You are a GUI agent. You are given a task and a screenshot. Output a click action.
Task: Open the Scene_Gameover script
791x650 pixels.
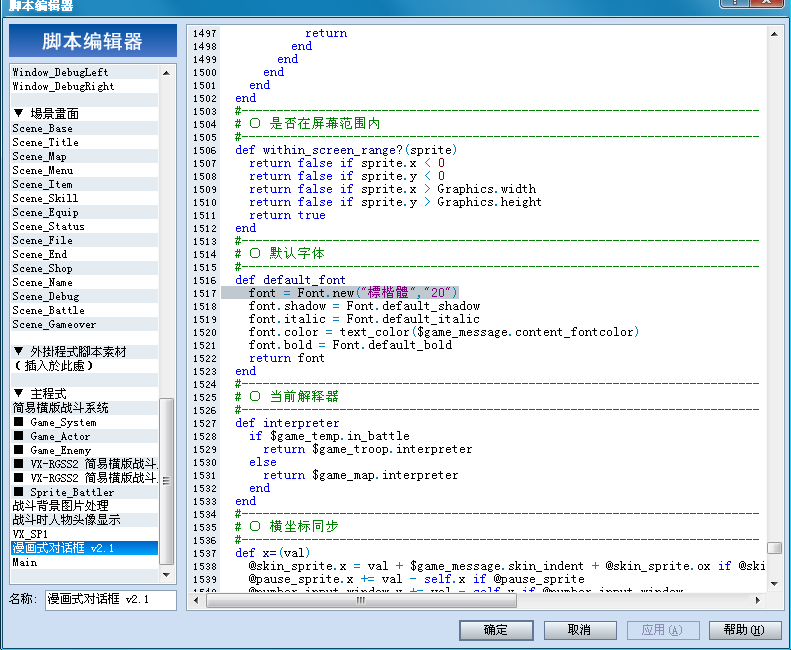tap(85, 324)
